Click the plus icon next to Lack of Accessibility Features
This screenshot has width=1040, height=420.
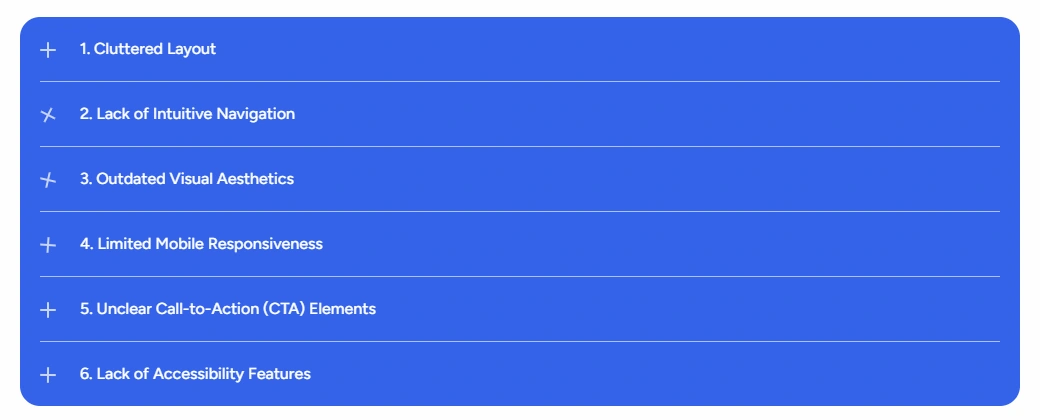[x=48, y=375]
